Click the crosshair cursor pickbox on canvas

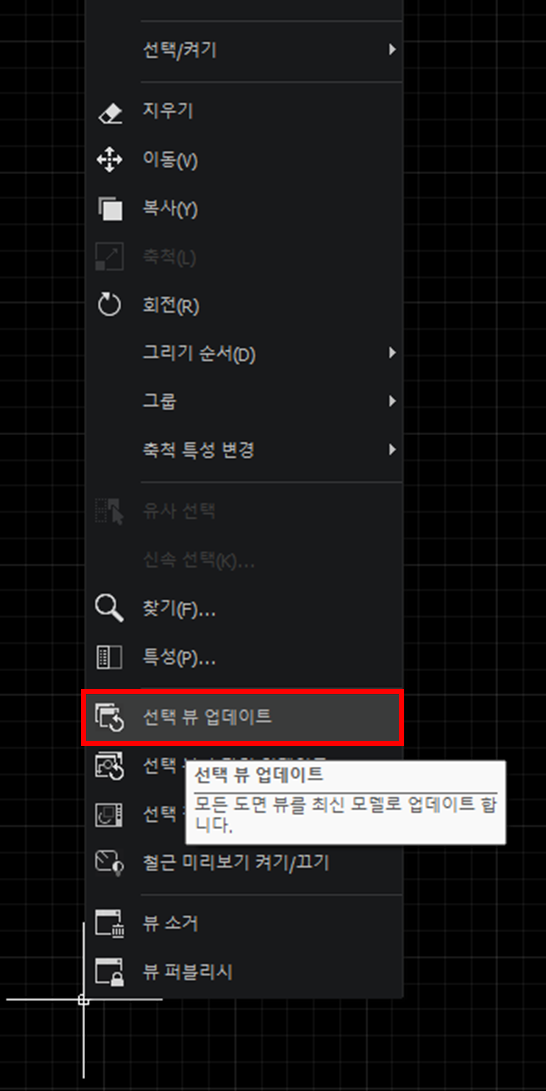point(83,999)
